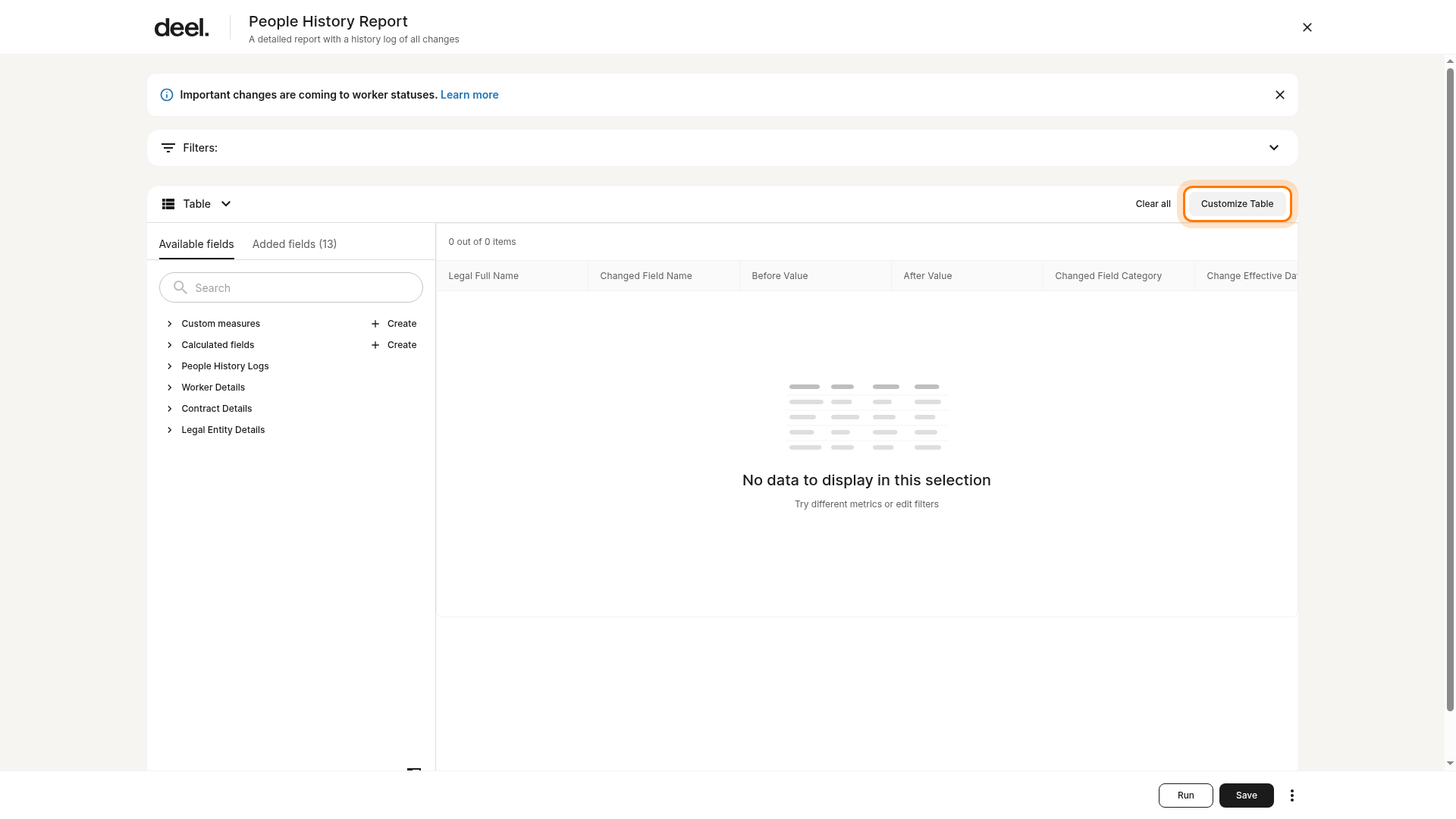Viewport: 1456px width, 819px height.
Task: Click the magnifier icon in Search
Action: pyautogui.click(x=180, y=287)
